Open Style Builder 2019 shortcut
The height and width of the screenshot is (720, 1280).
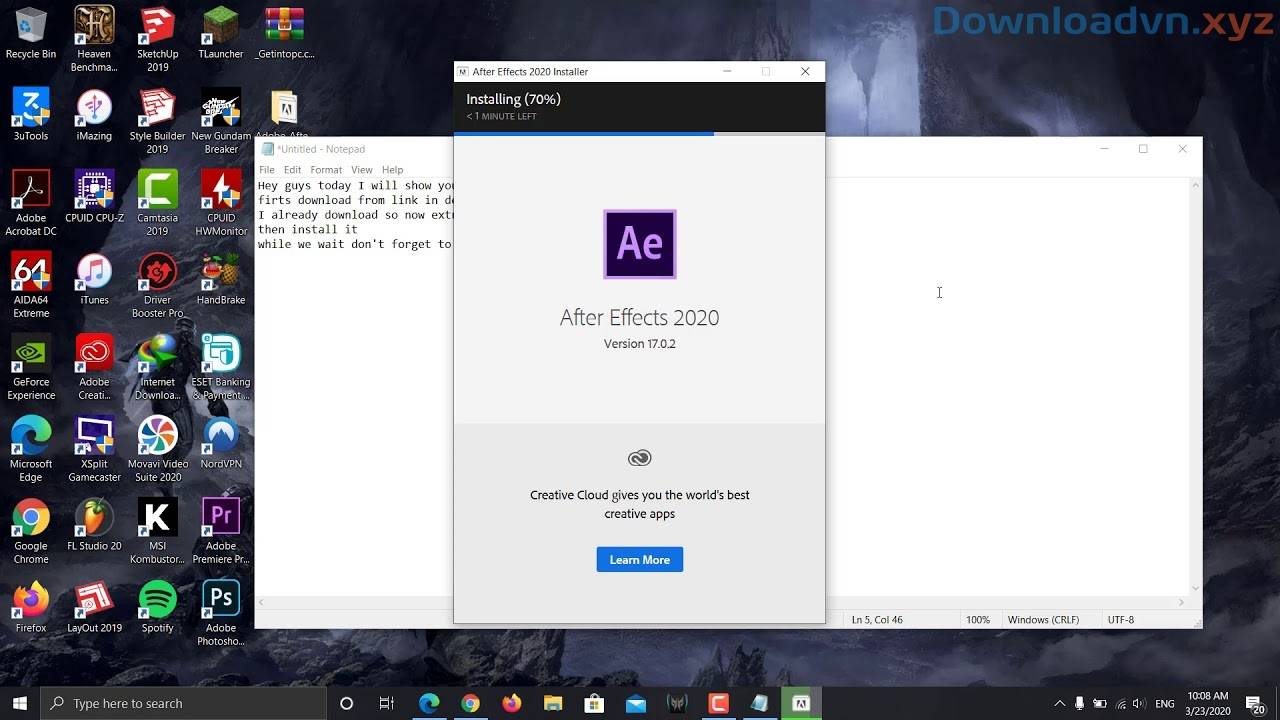[x=157, y=122]
